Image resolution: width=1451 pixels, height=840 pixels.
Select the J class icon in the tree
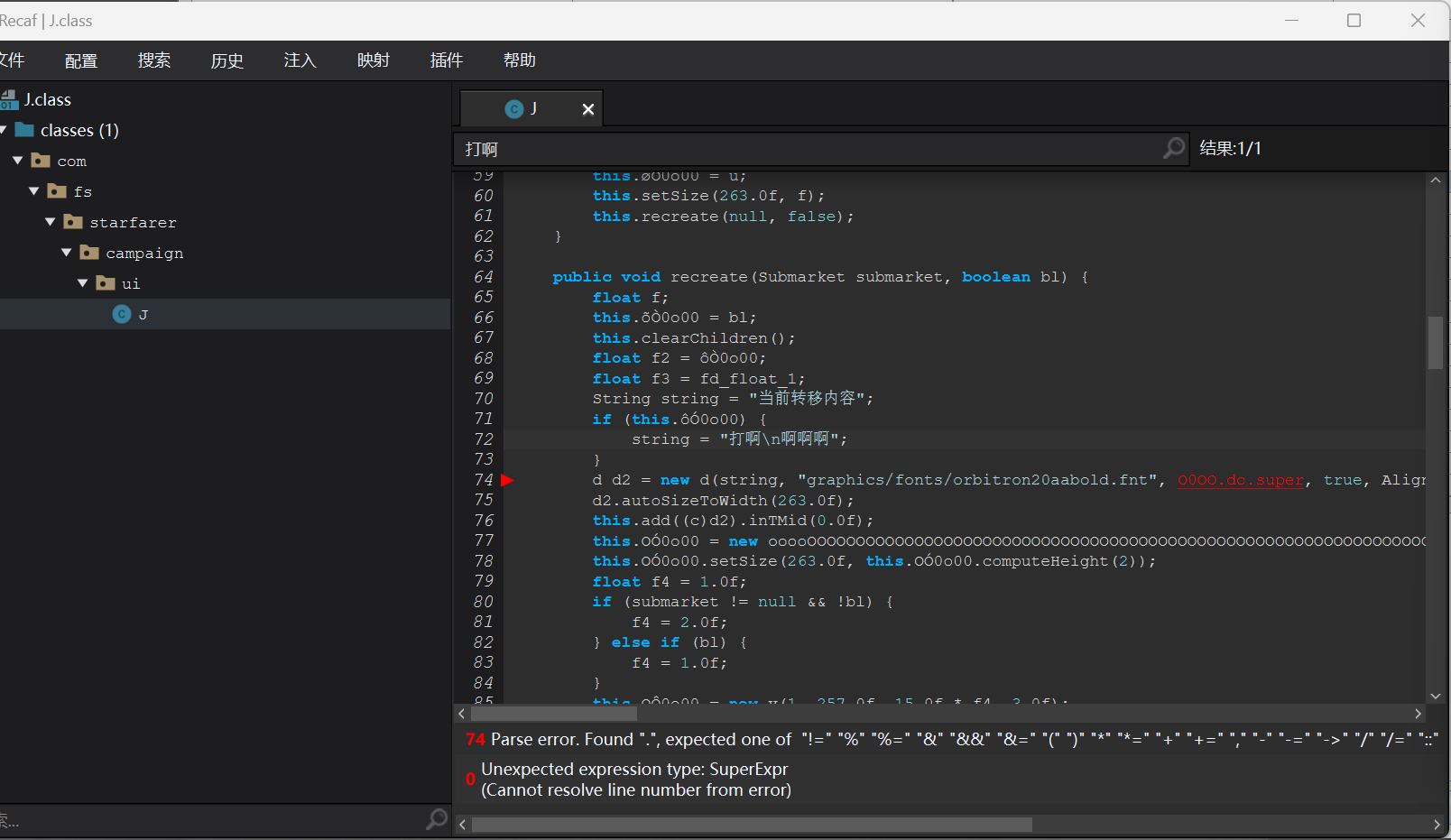[x=122, y=314]
